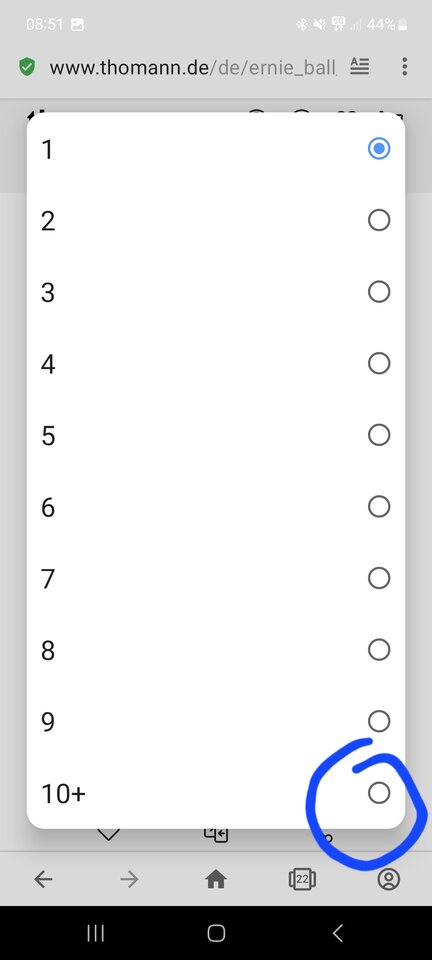Tap the thomann.de URL address field
The height and width of the screenshot is (960, 432).
[193, 67]
